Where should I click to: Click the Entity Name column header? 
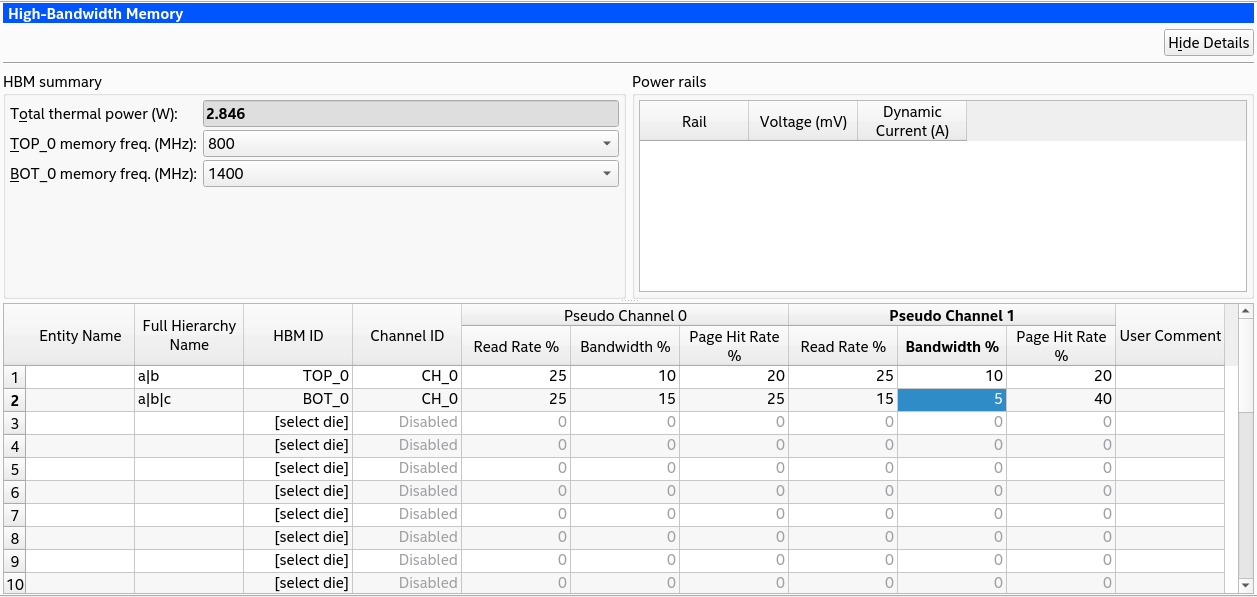(80, 336)
